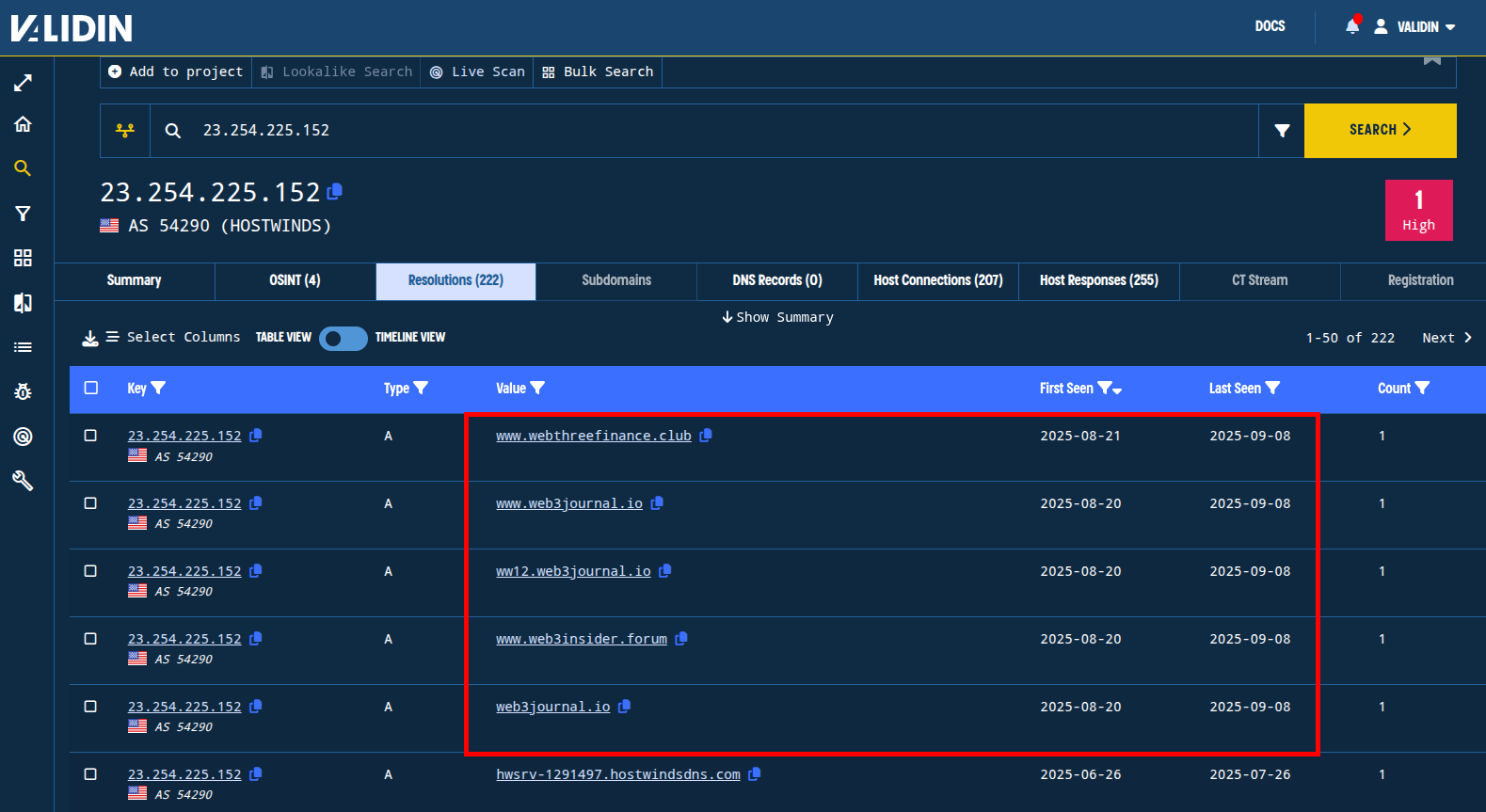Open the CT Stream tab

point(1260,280)
